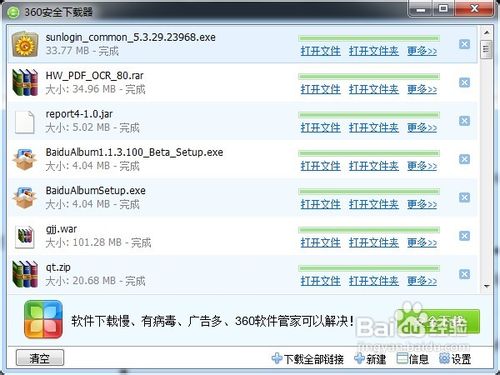Select the BaiduAlbumSetup.exe file name
Image resolution: width=500 pixels, height=375 pixels.
pos(96,191)
